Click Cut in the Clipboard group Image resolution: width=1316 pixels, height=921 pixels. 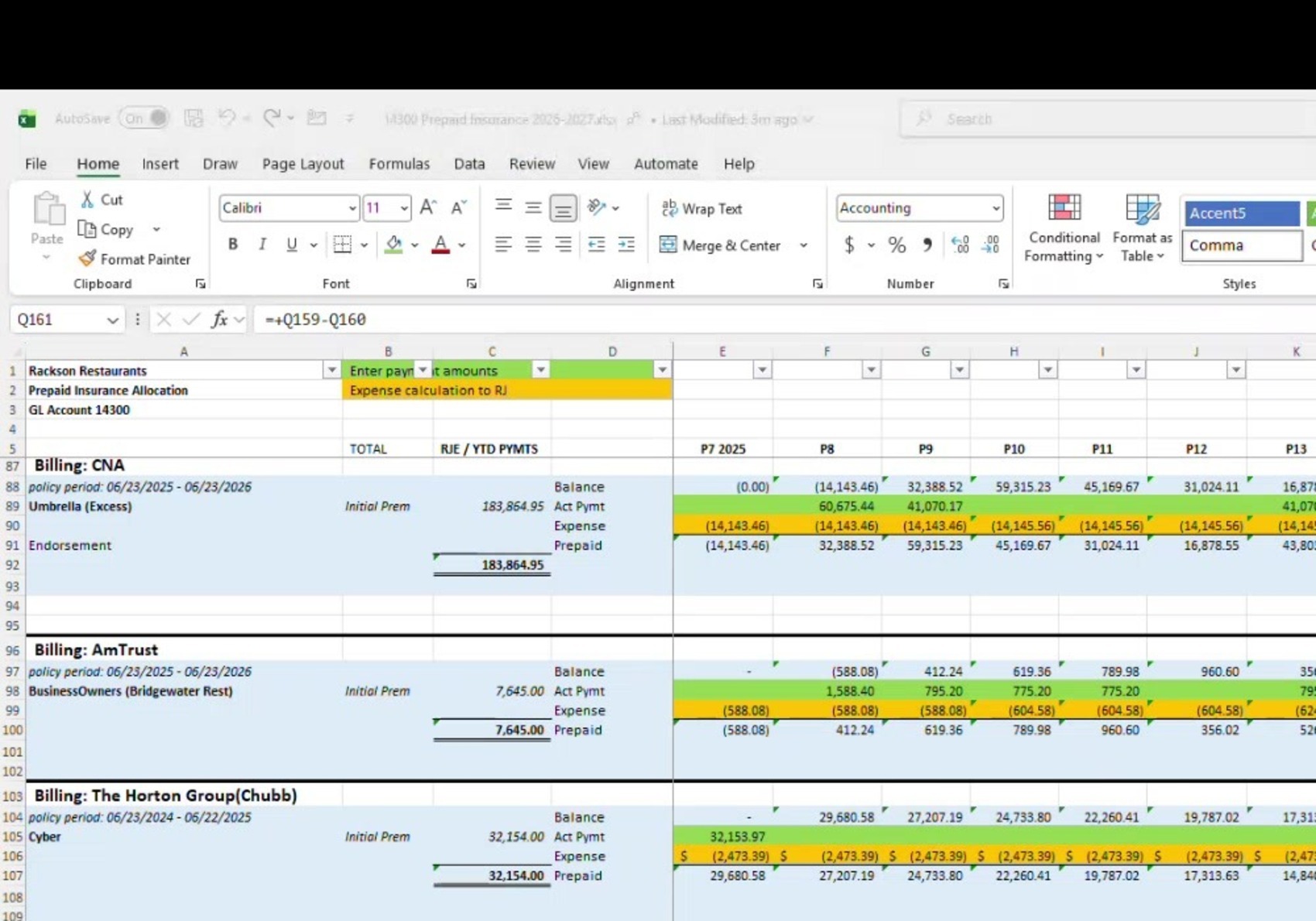(102, 200)
